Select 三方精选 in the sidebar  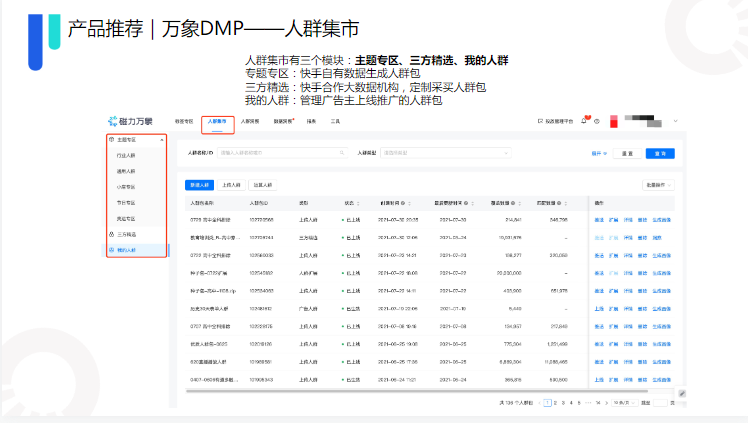pos(127,234)
